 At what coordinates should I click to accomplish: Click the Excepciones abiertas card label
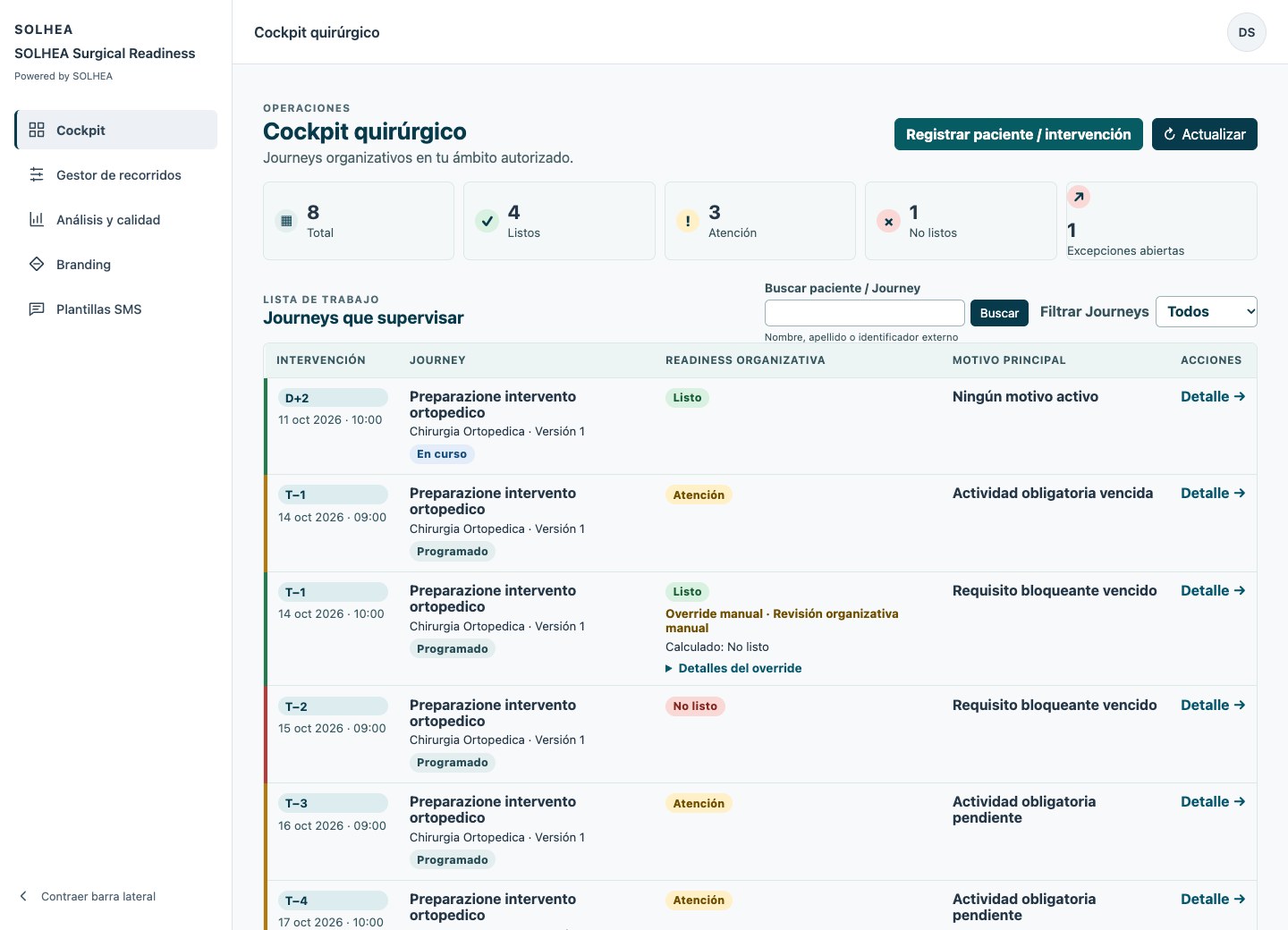(x=1125, y=250)
